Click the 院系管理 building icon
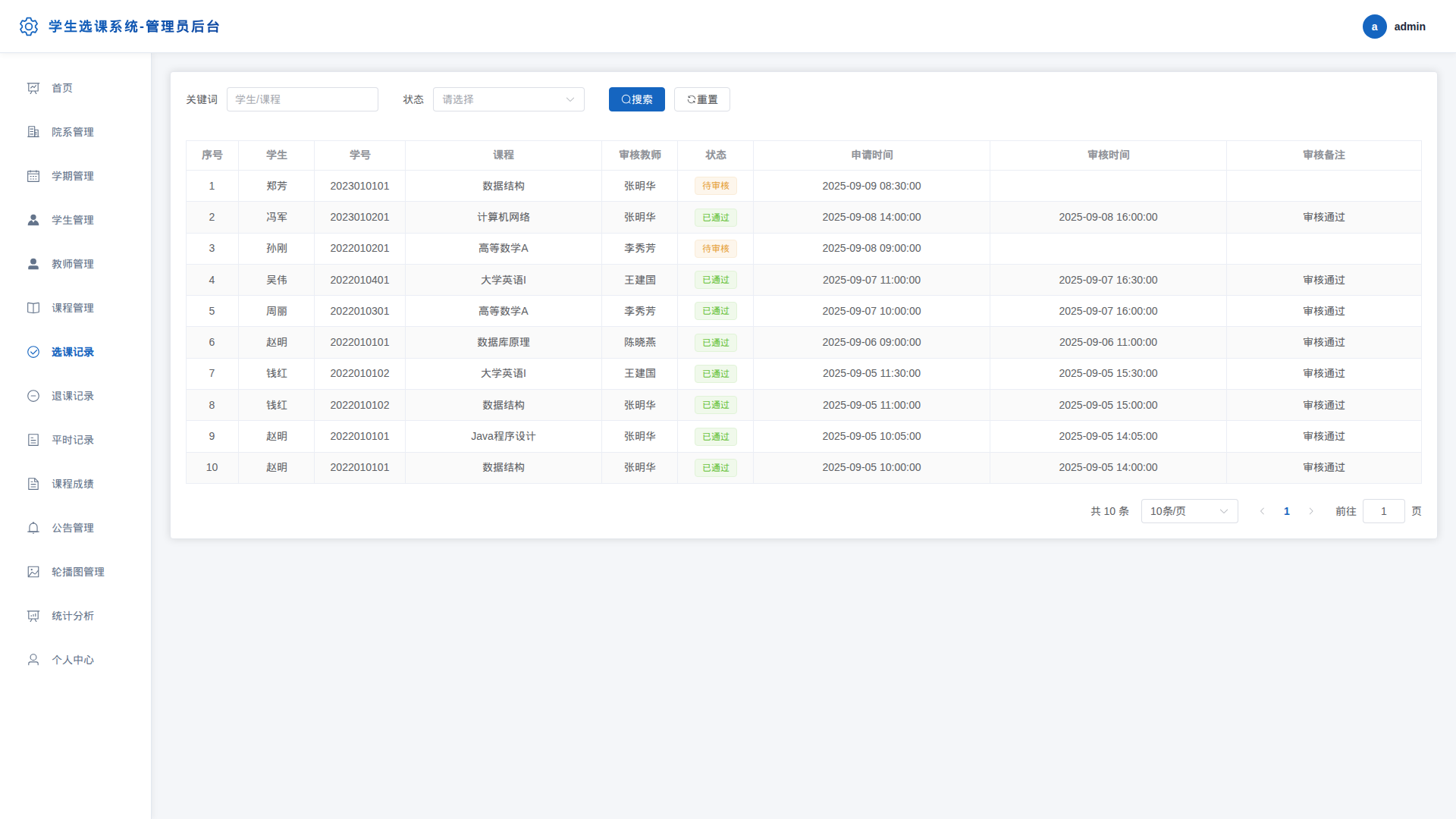The height and width of the screenshot is (819, 1456). pyautogui.click(x=33, y=132)
